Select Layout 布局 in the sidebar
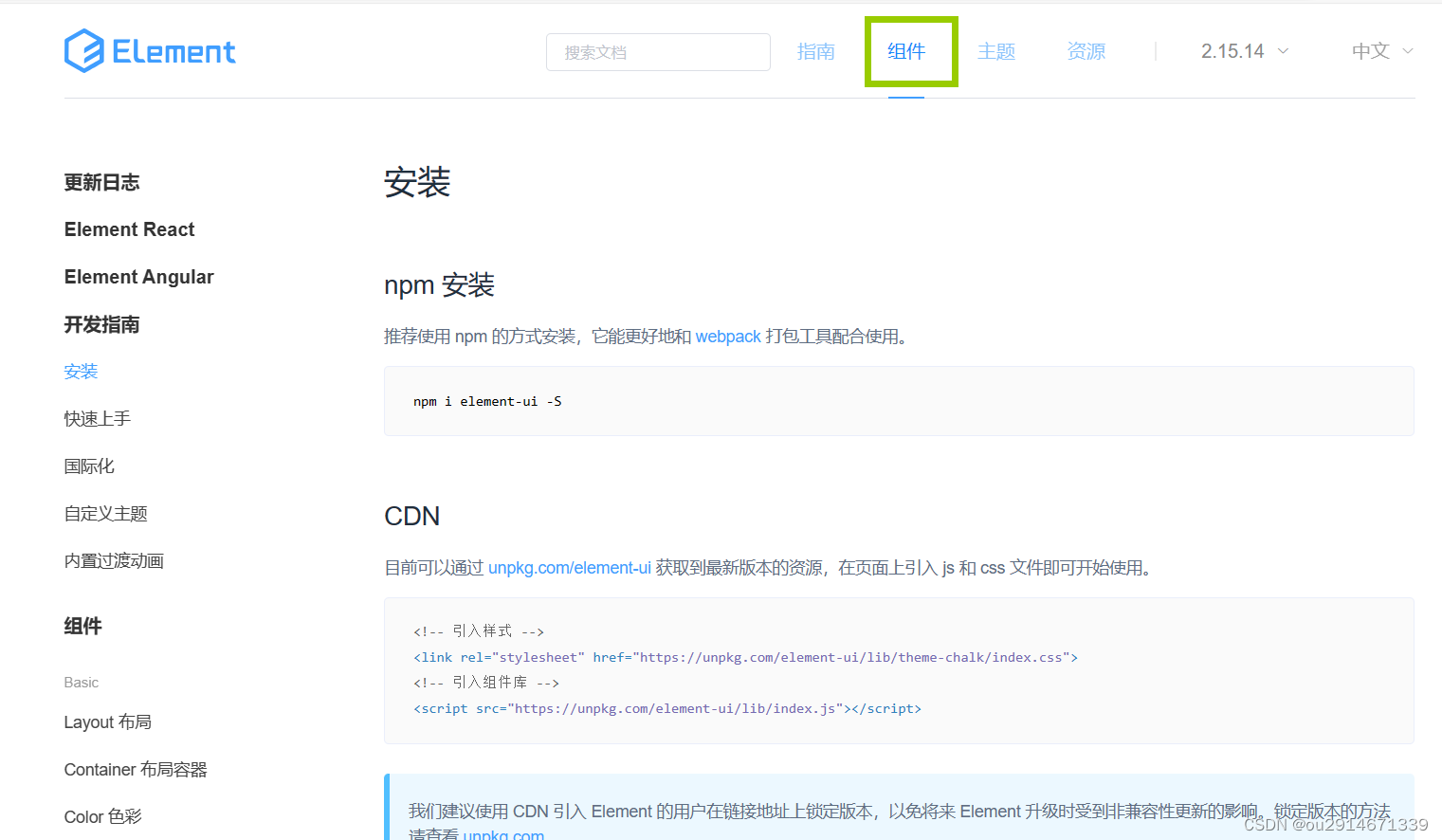Viewport: 1442px width, 840px height. (107, 722)
